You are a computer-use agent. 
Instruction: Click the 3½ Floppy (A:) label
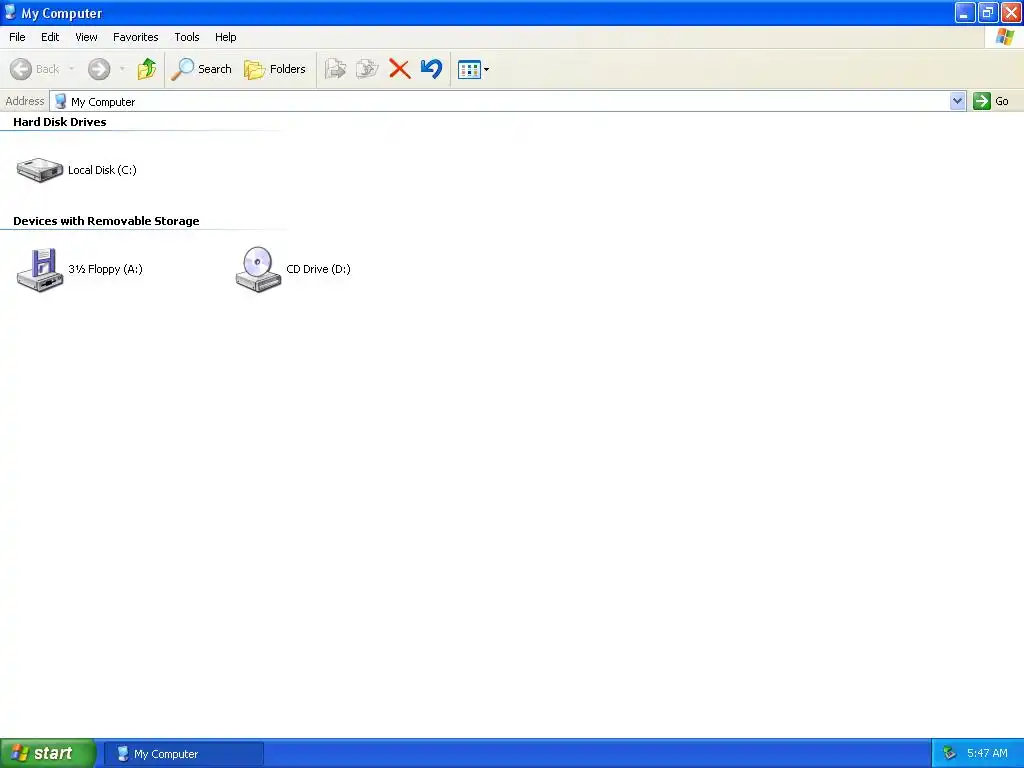(x=105, y=269)
